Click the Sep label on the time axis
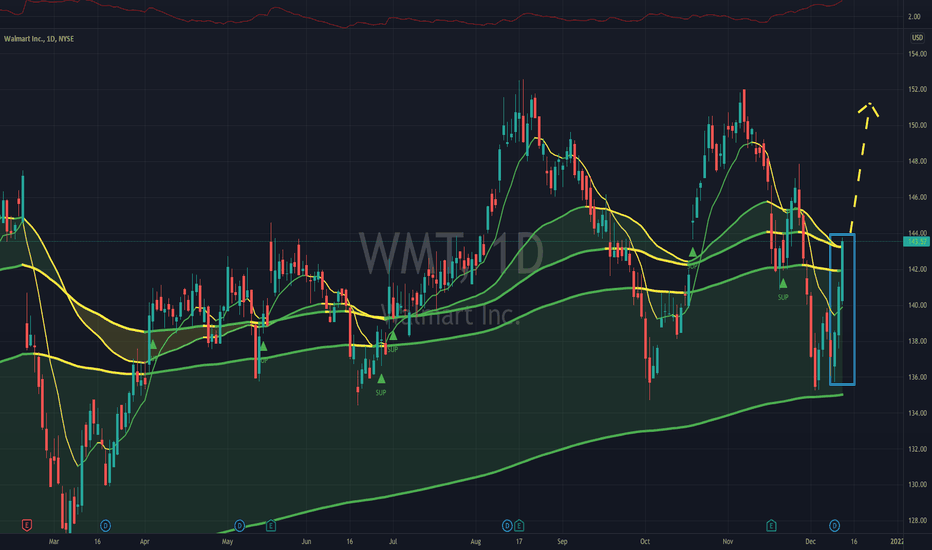Viewport: 932px width, 550px height. tap(562, 542)
